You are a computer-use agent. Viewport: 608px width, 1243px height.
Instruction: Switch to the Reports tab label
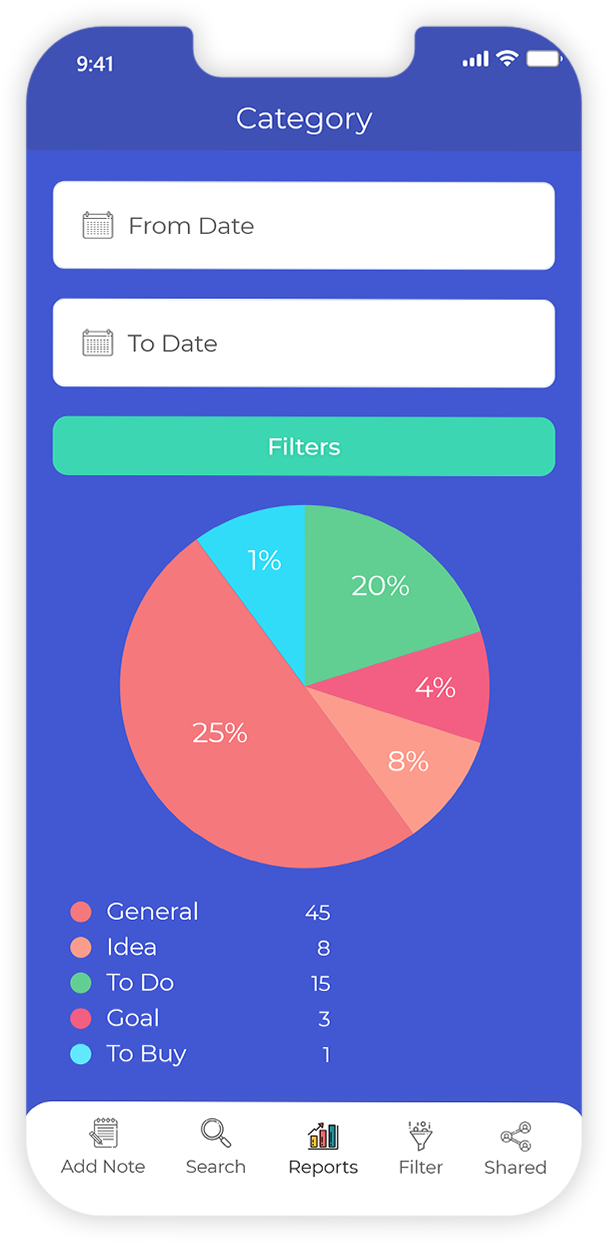[x=323, y=1167]
